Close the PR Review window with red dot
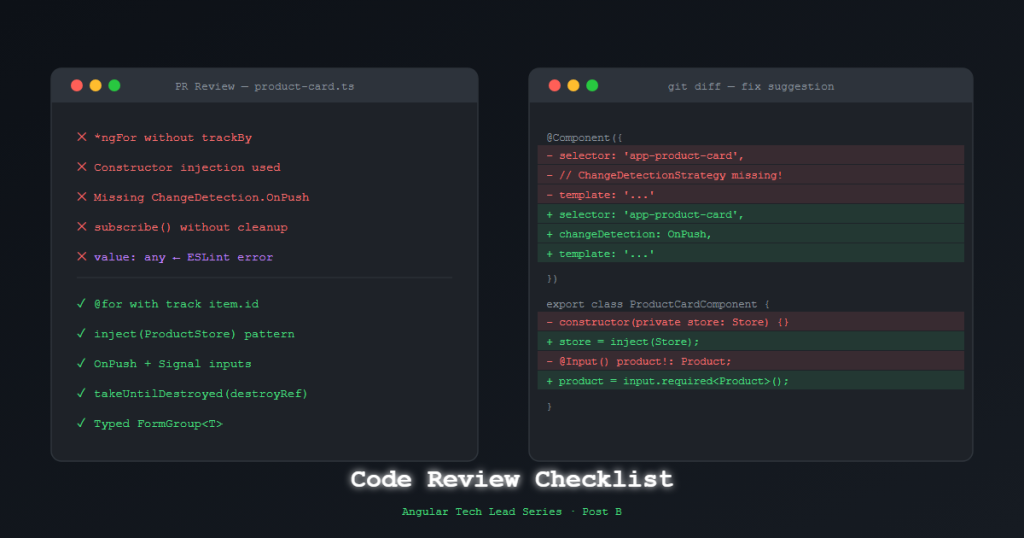The width and height of the screenshot is (1024, 538). pos(76,86)
